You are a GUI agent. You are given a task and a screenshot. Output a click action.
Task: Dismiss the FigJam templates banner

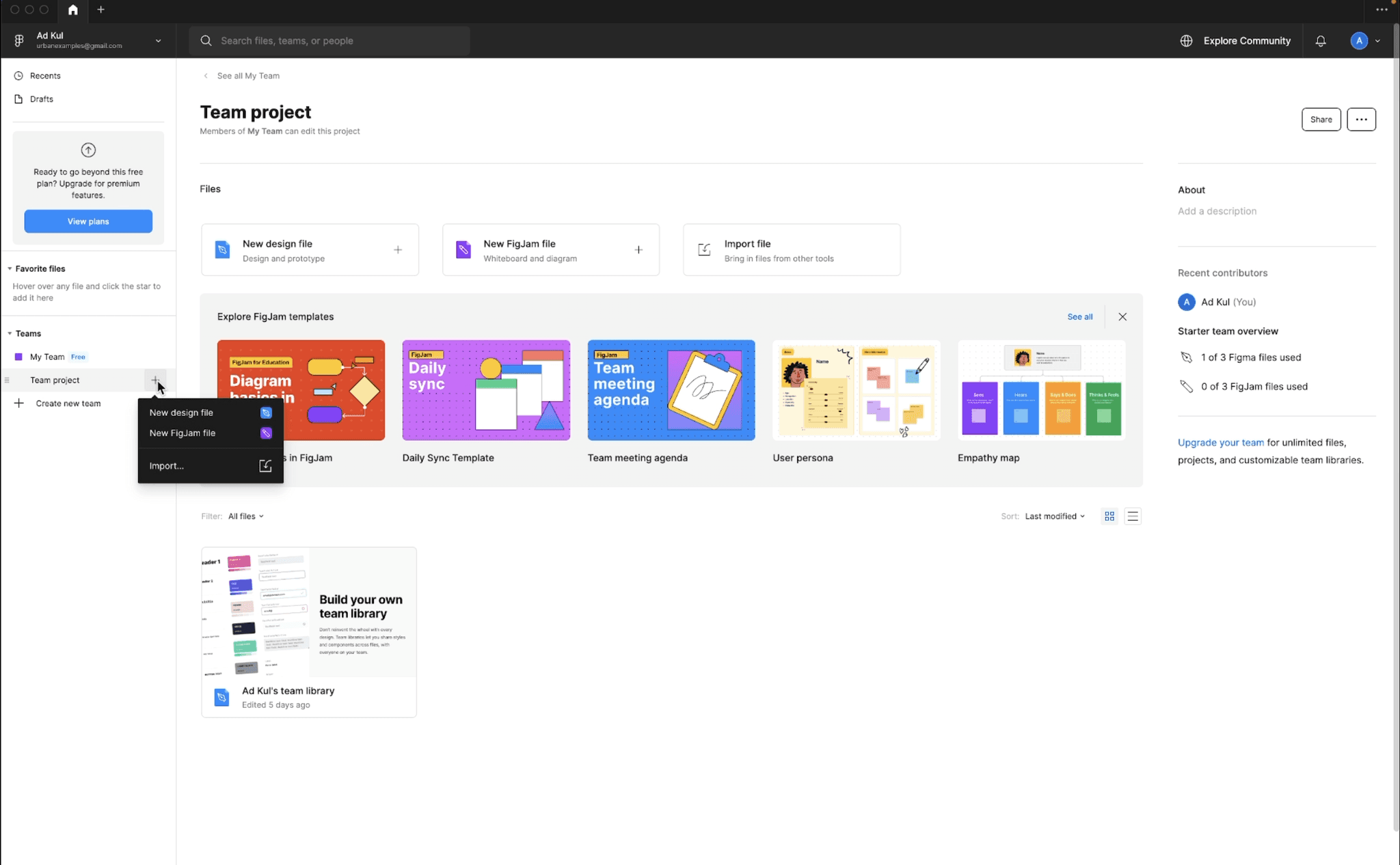(x=1122, y=316)
